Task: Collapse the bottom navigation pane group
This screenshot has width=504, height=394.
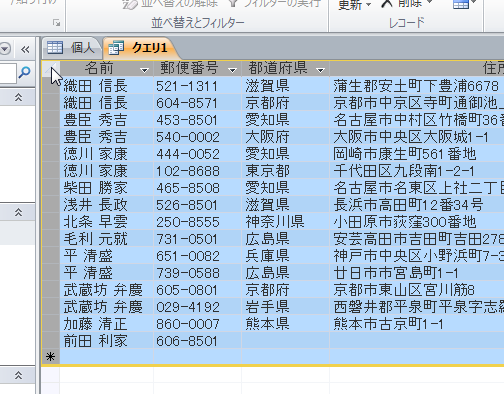Action: pos(18,376)
